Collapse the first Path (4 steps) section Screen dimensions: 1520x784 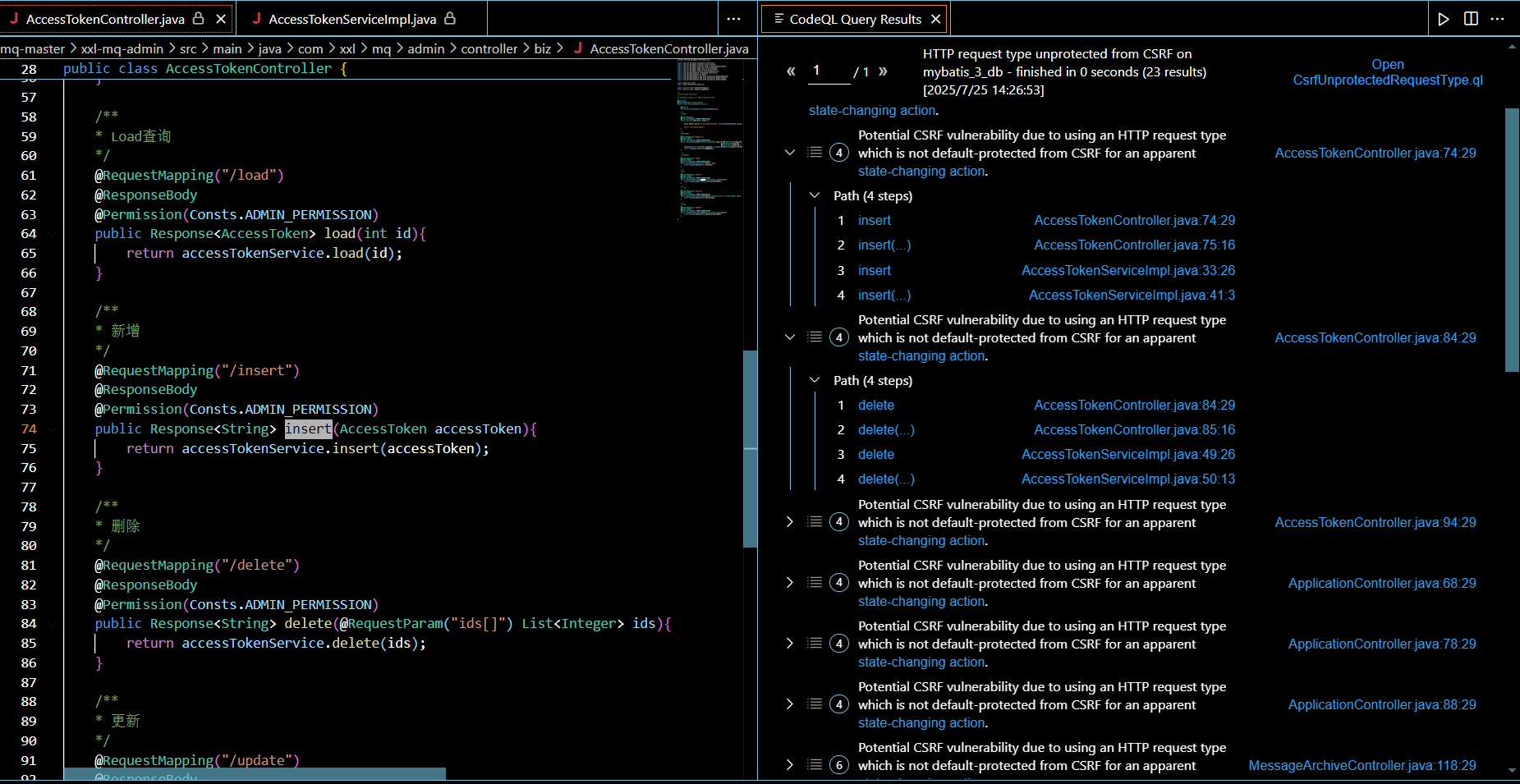tap(815, 196)
